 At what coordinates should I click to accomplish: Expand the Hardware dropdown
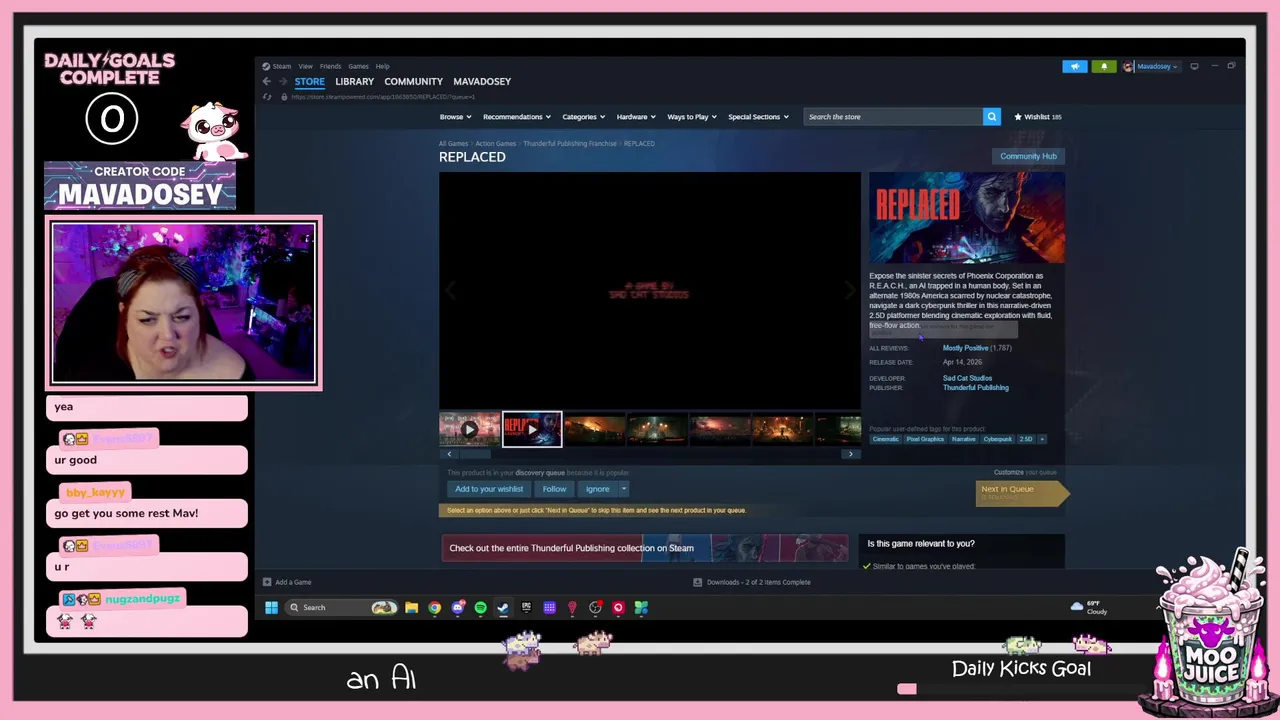[x=636, y=117]
